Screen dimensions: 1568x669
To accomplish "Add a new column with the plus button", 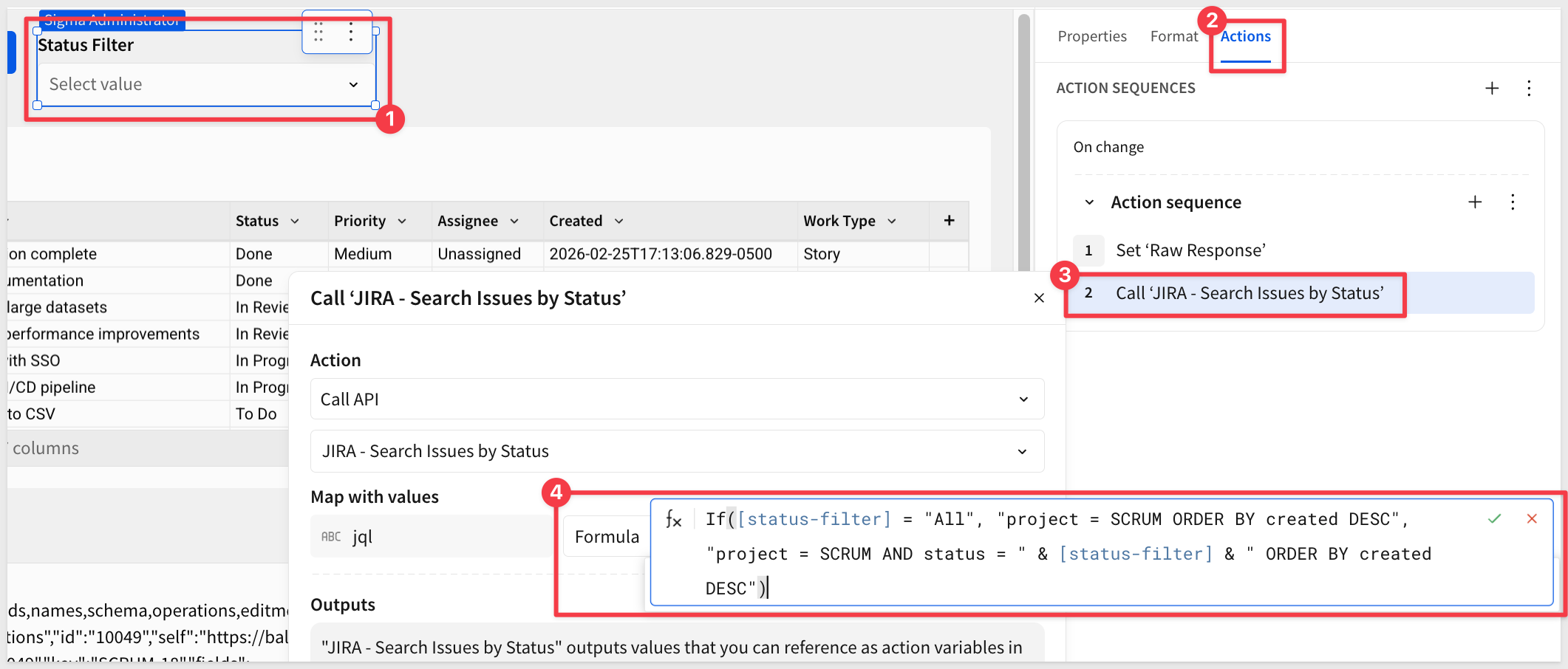I will point(949,221).
